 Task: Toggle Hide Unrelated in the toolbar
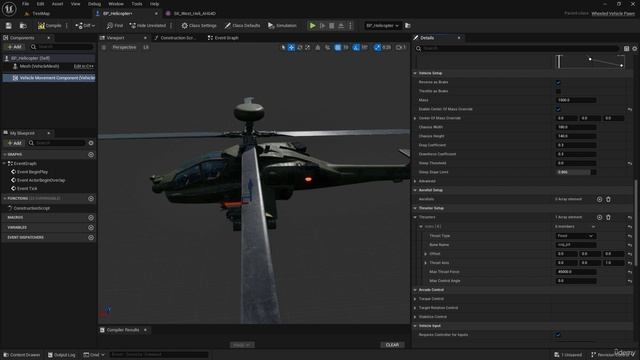point(148,26)
